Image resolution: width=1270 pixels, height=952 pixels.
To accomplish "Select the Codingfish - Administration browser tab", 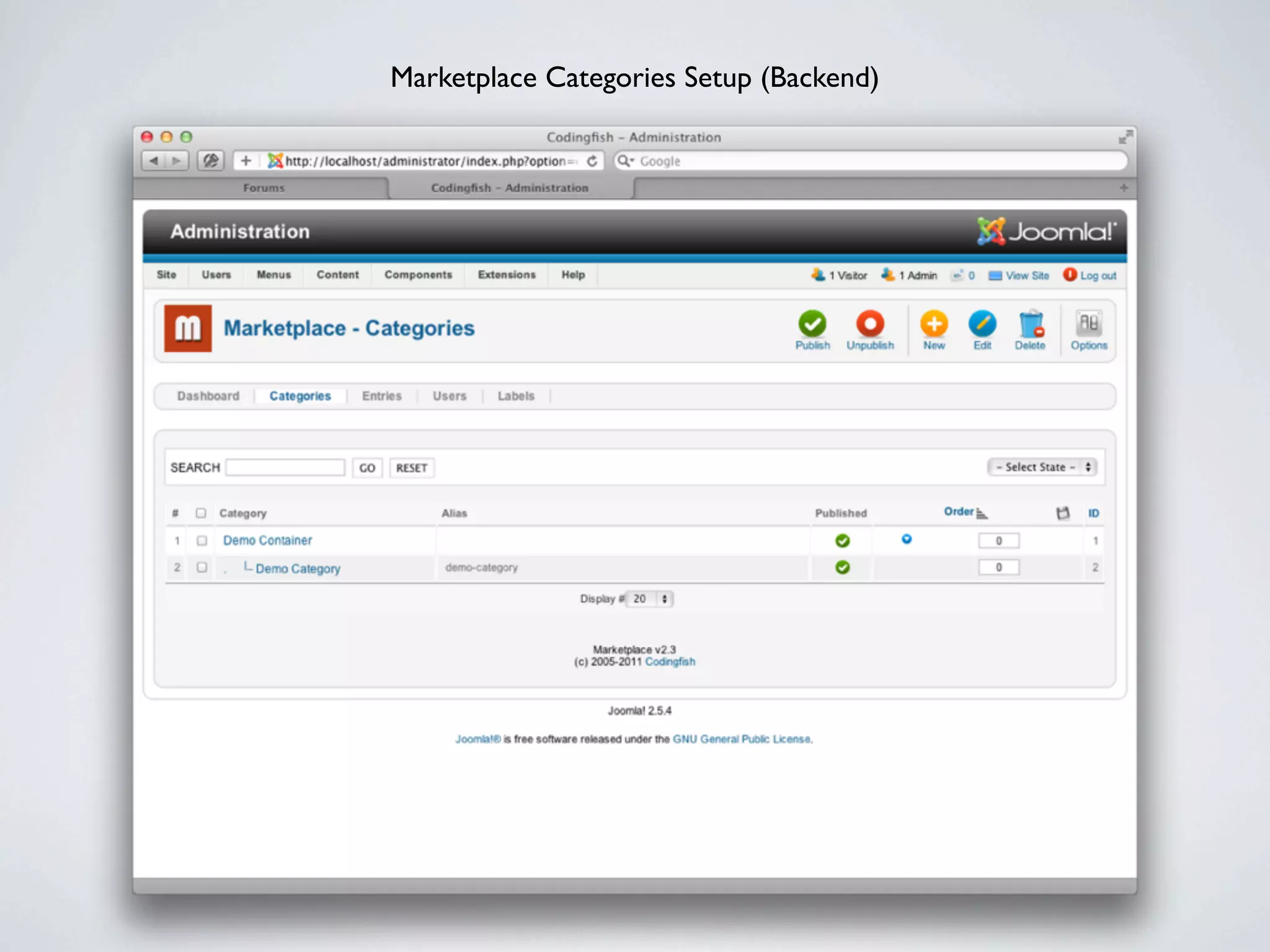I will 510,188.
